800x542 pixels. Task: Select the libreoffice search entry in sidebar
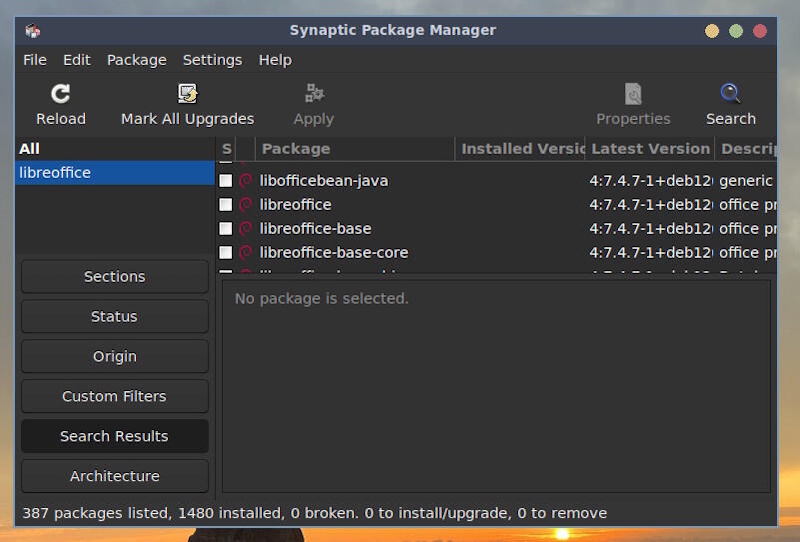56,173
